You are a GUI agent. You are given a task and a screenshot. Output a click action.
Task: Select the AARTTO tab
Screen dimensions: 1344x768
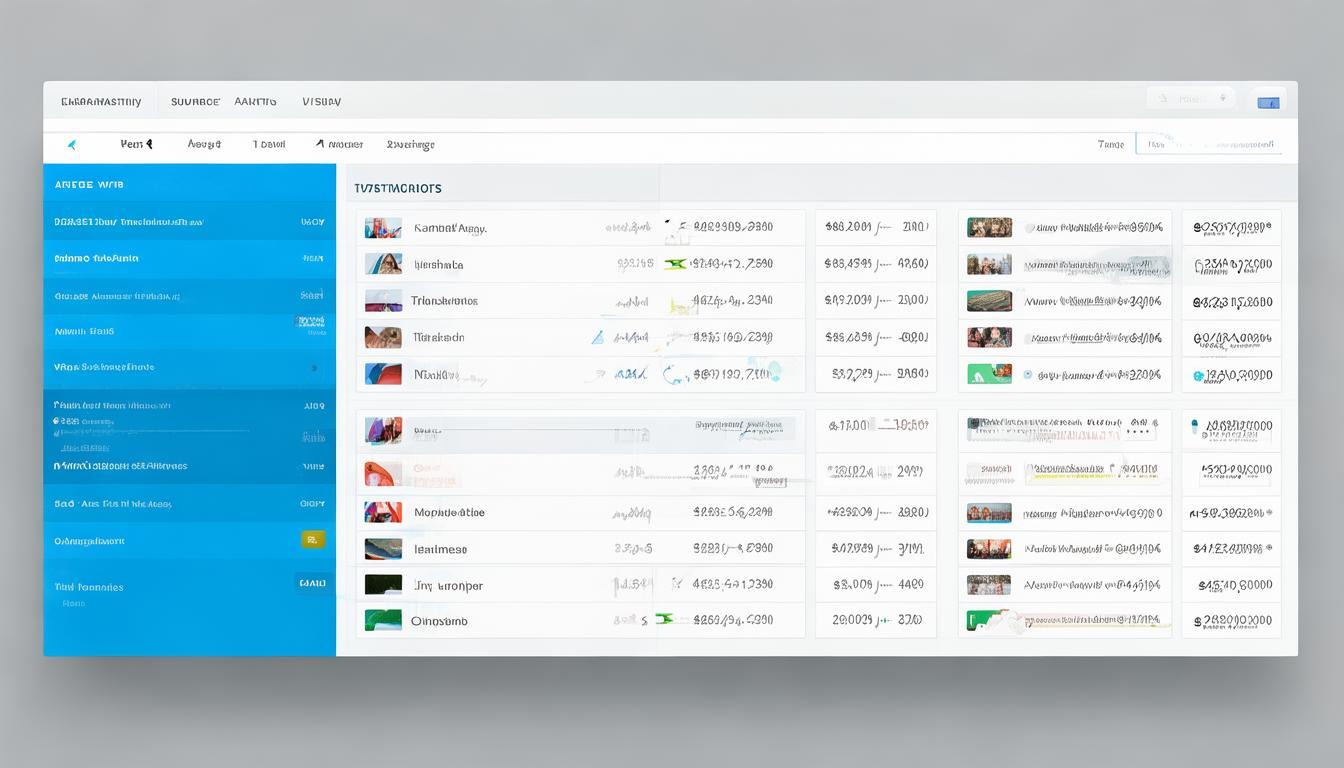point(255,102)
